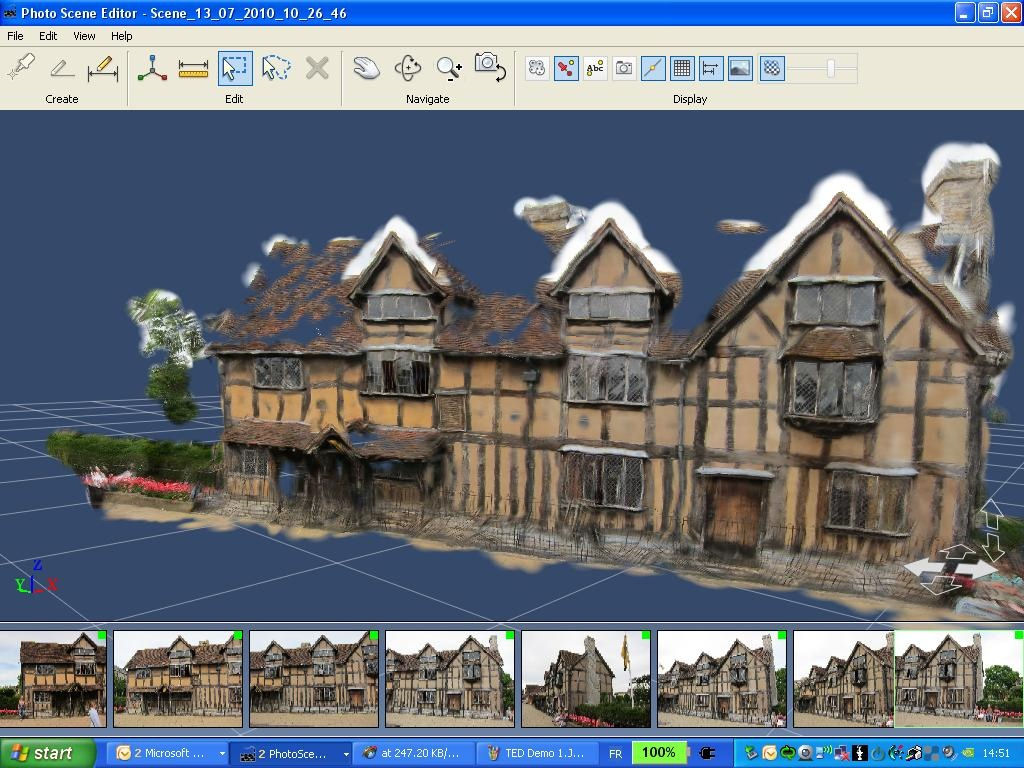Screen dimensions: 1024x768
Task: Expand the Microsoft taskbar group dropdown
Action: (221, 753)
